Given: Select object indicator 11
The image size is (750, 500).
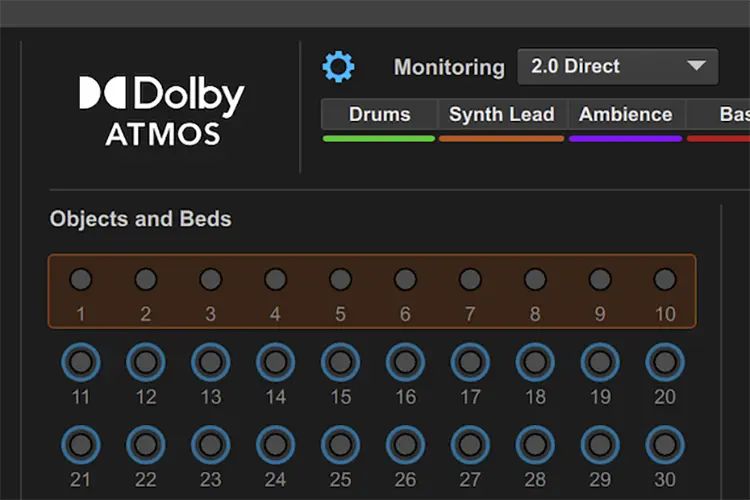Looking at the screenshot, I should (81, 362).
